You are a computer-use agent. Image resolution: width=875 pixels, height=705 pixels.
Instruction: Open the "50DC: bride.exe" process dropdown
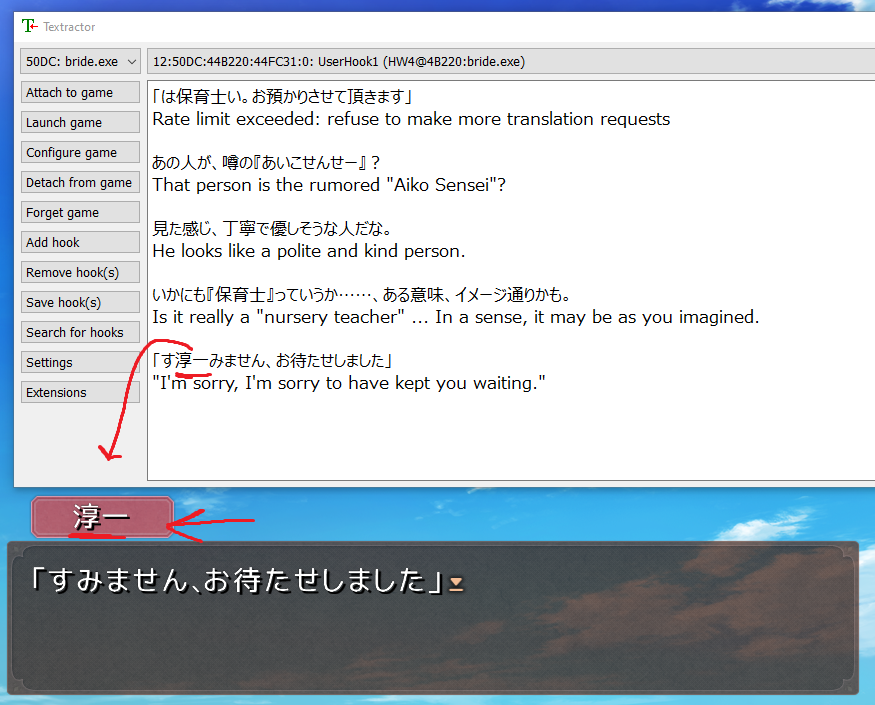pyautogui.click(x=79, y=61)
